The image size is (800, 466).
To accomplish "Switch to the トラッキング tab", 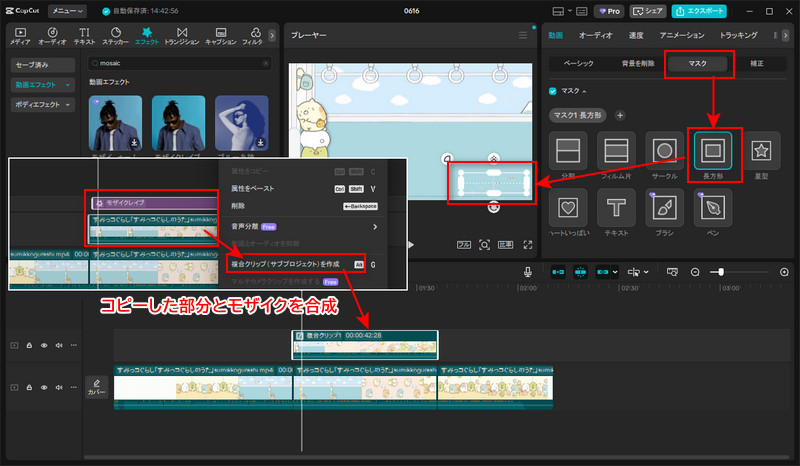I will [738, 35].
